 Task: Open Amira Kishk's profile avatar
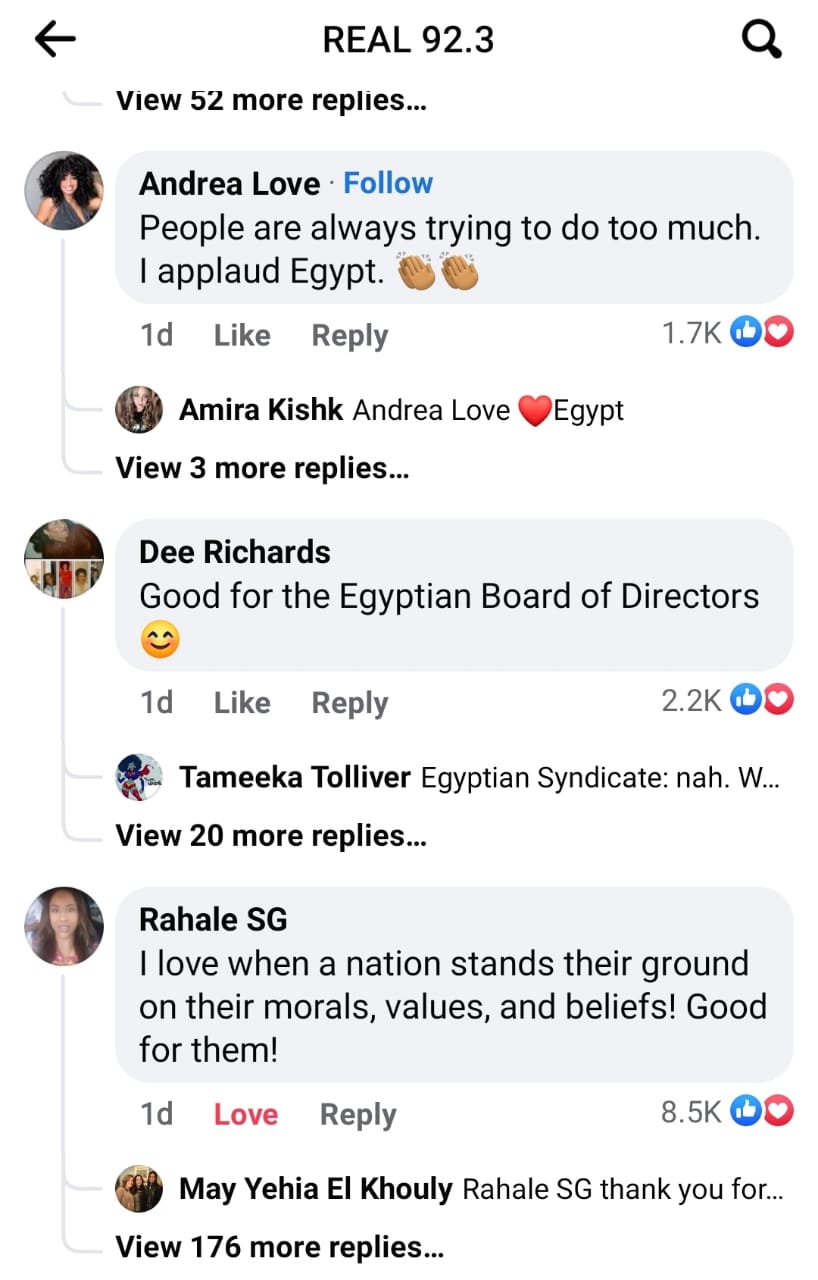[x=139, y=410]
